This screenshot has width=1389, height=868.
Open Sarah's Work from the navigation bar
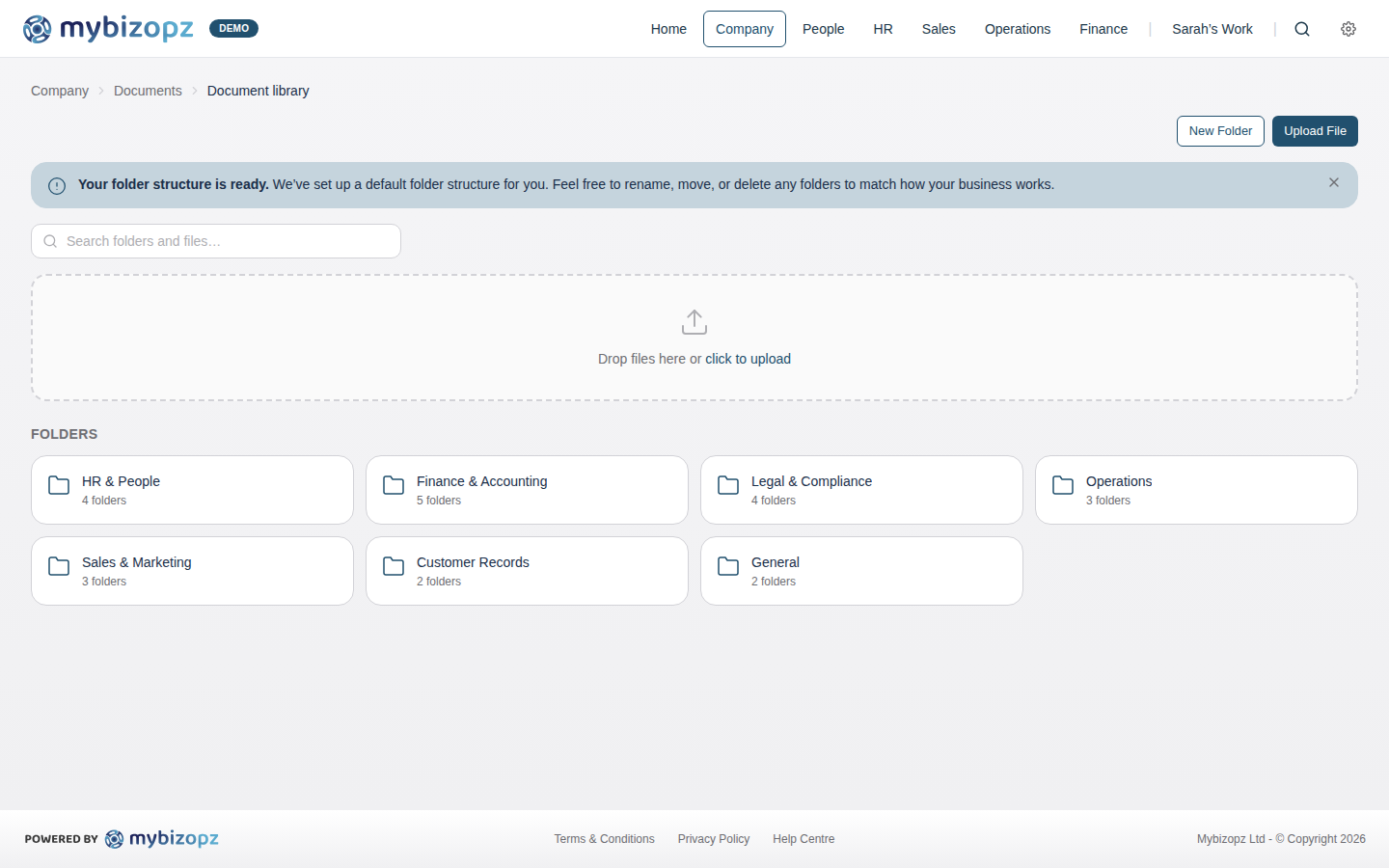[1212, 29]
